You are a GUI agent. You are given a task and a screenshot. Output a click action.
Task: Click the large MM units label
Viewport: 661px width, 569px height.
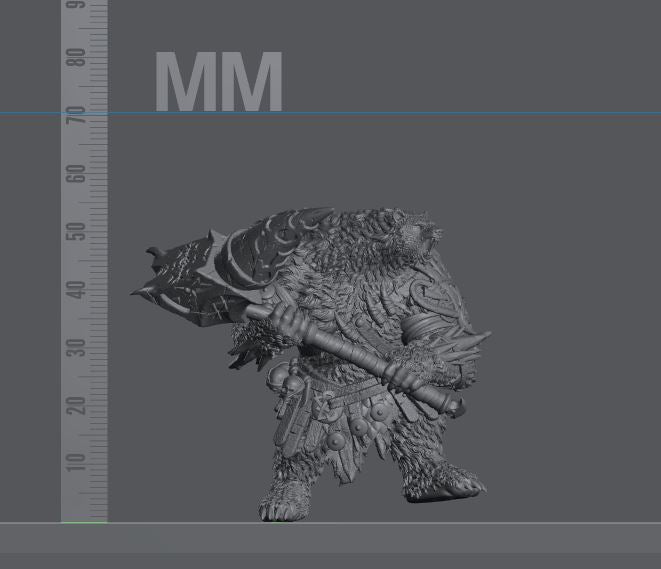coord(219,82)
